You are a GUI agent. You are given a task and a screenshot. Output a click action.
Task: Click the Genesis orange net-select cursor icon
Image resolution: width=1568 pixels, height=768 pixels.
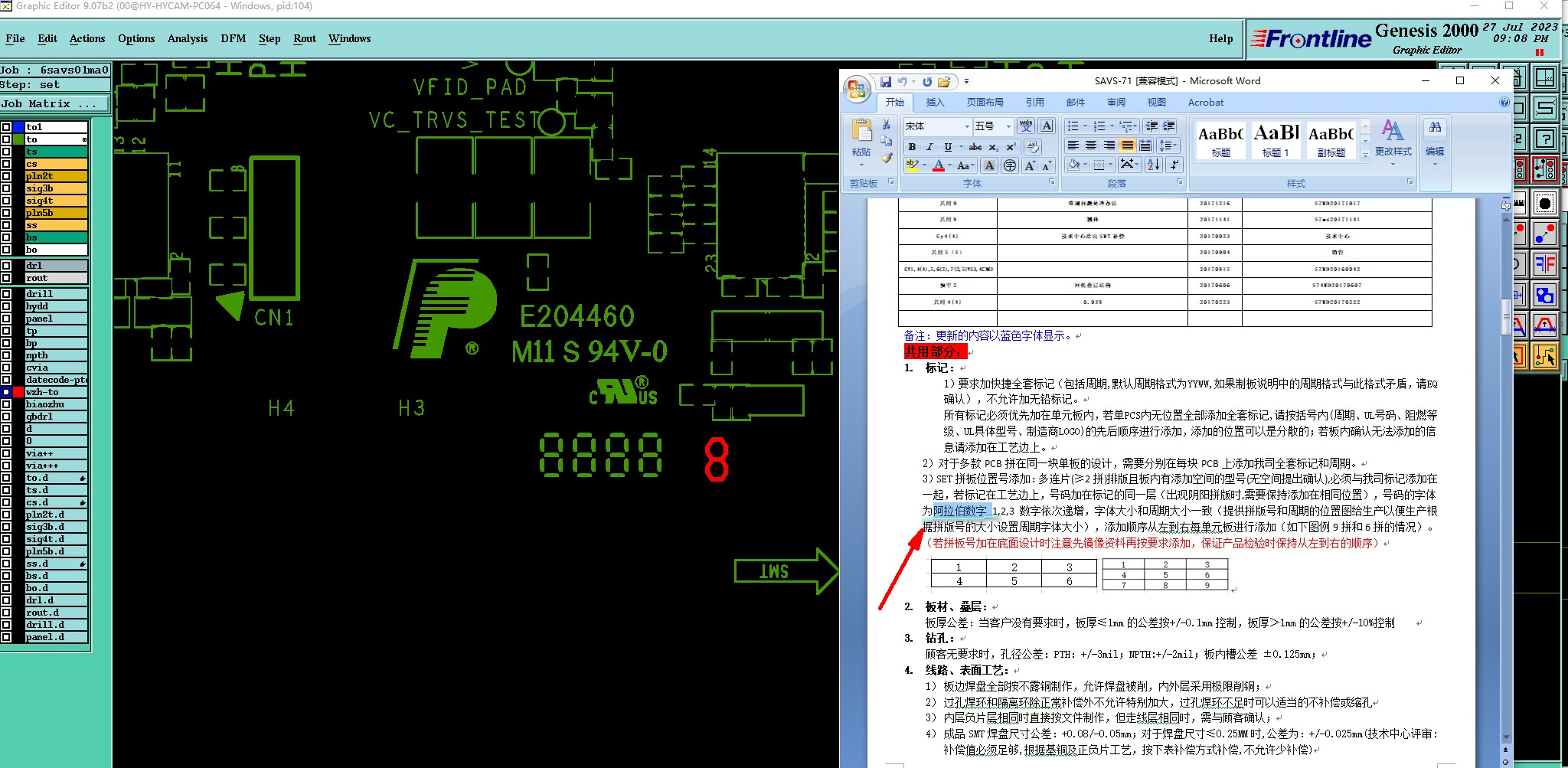coord(1545,357)
